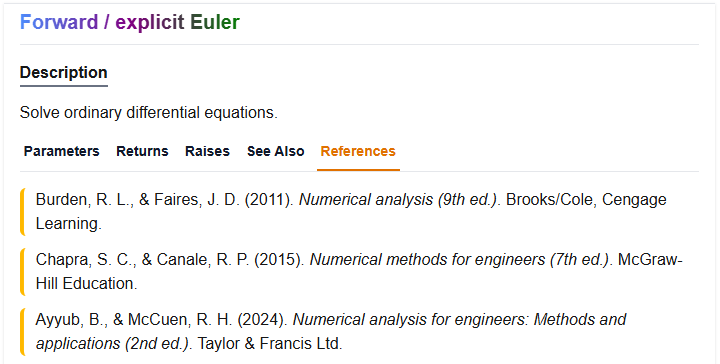Screen dimensions: 720x364
Task: Click the Solve ordinary differential equations text
Action: pos(149,112)
